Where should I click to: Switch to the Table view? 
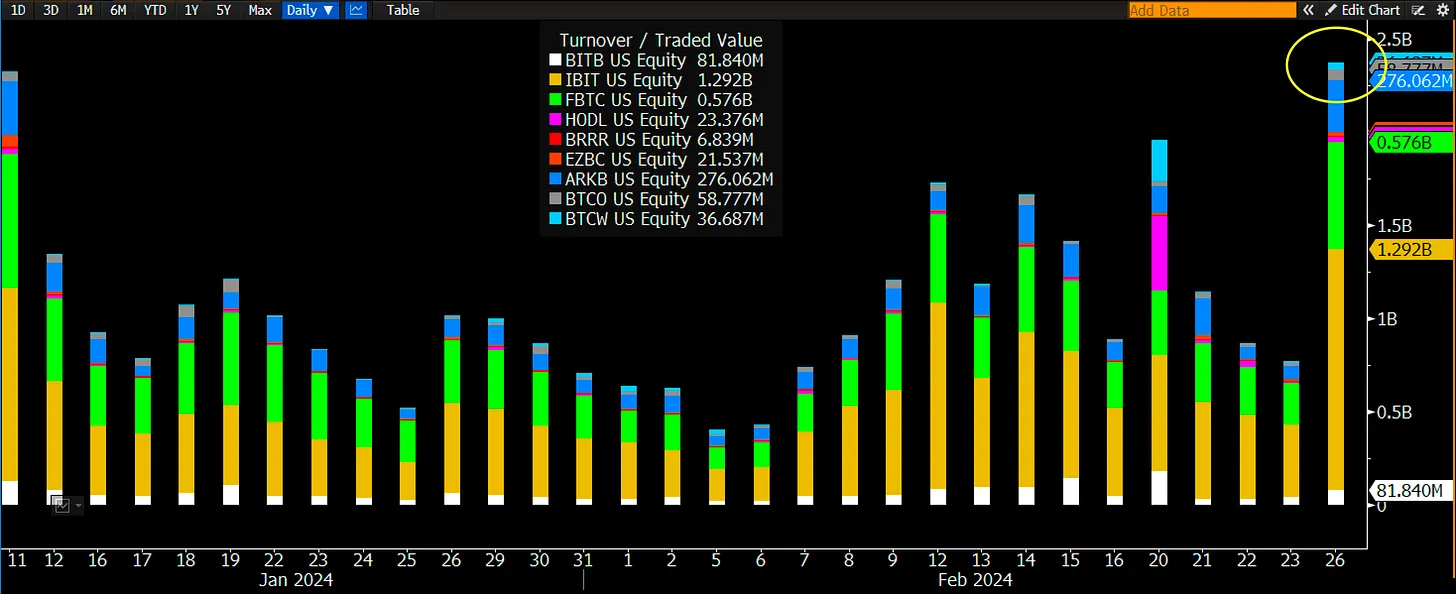click(x=403, y=10)
